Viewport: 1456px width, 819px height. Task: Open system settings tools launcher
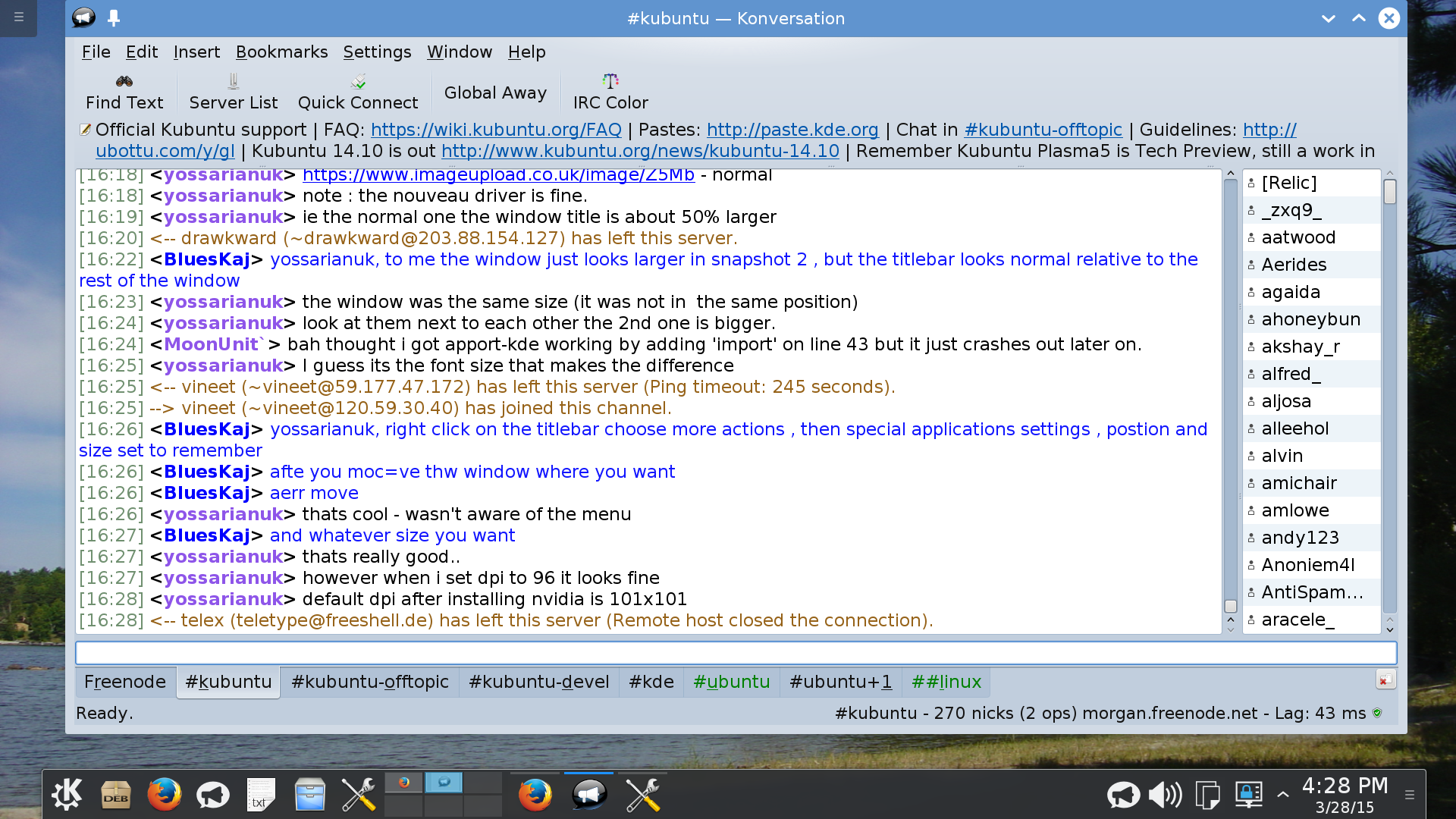[x=358, y=795]
